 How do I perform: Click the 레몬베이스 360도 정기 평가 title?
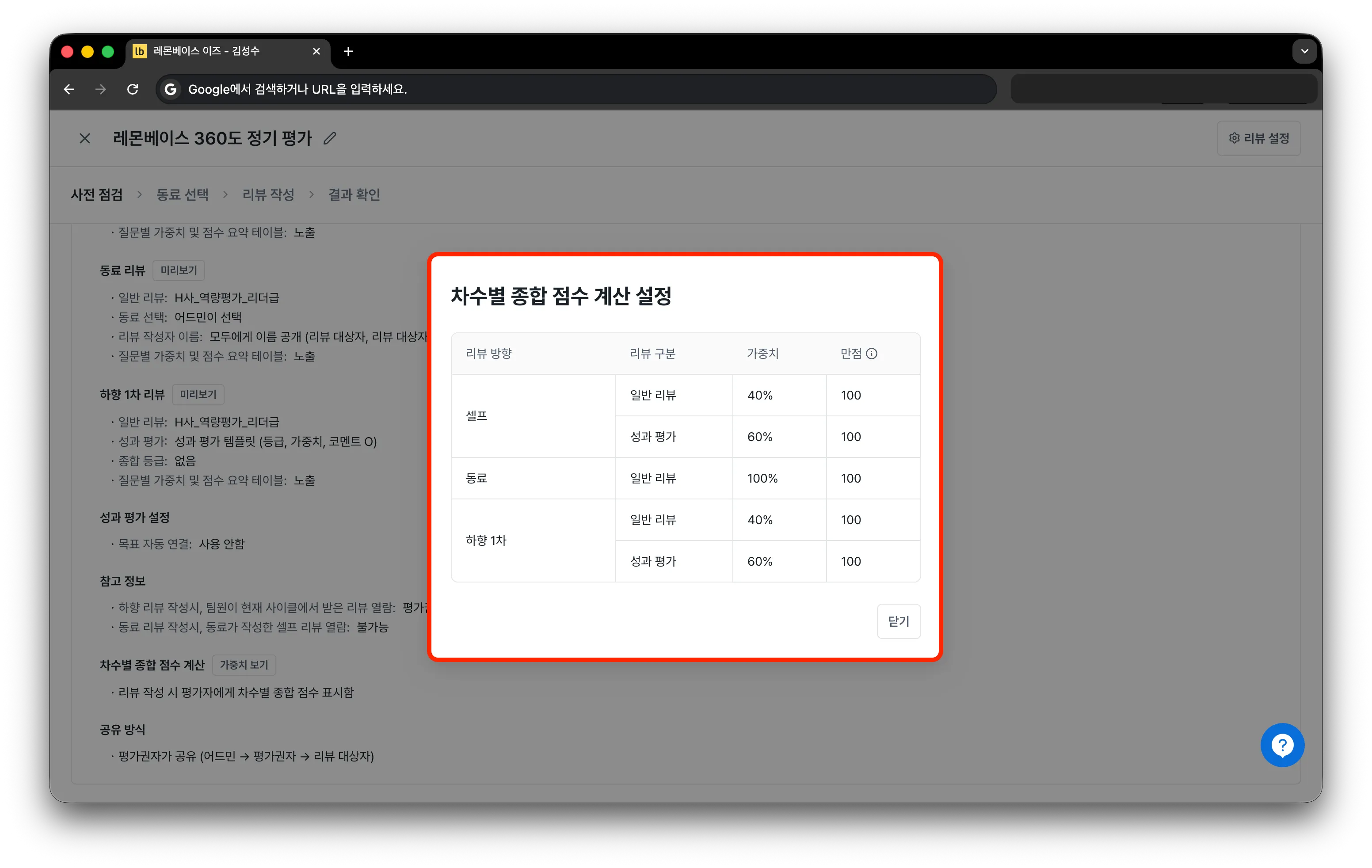pyautogui.click(x=213, y=138)
